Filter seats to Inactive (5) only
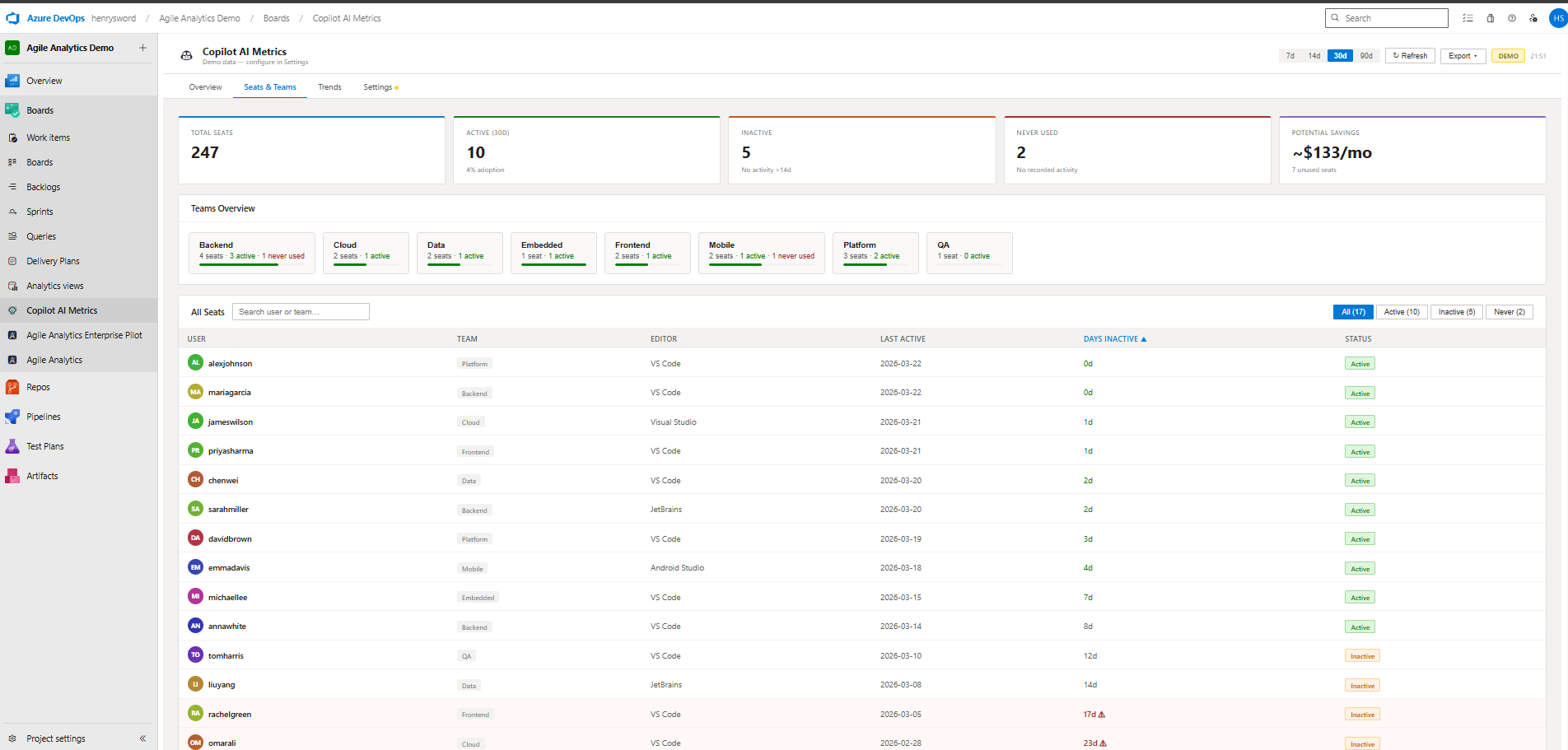Screen dimensions: 1568x750 [1456, 311]
